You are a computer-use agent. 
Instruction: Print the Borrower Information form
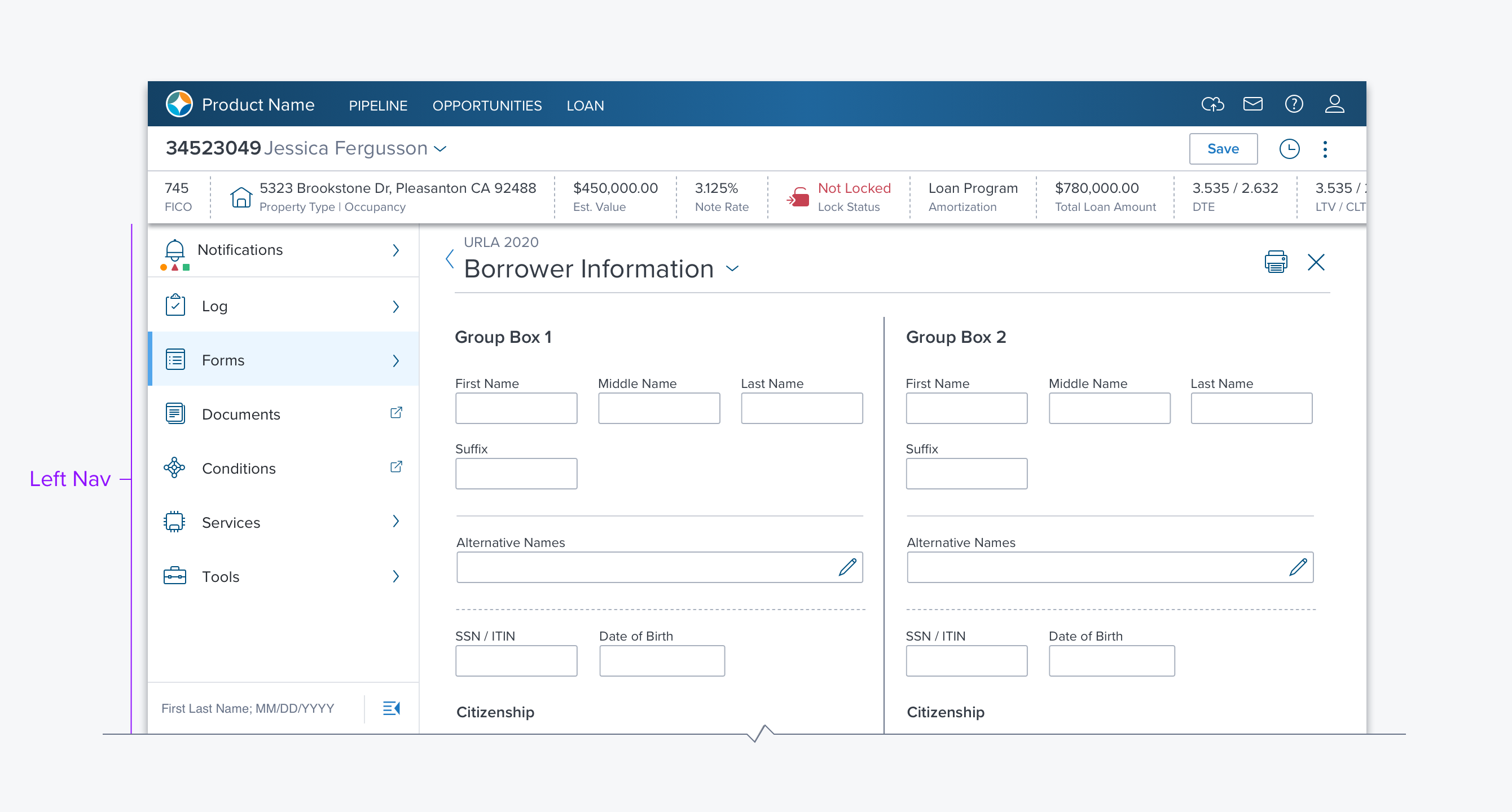point(1276,262)
